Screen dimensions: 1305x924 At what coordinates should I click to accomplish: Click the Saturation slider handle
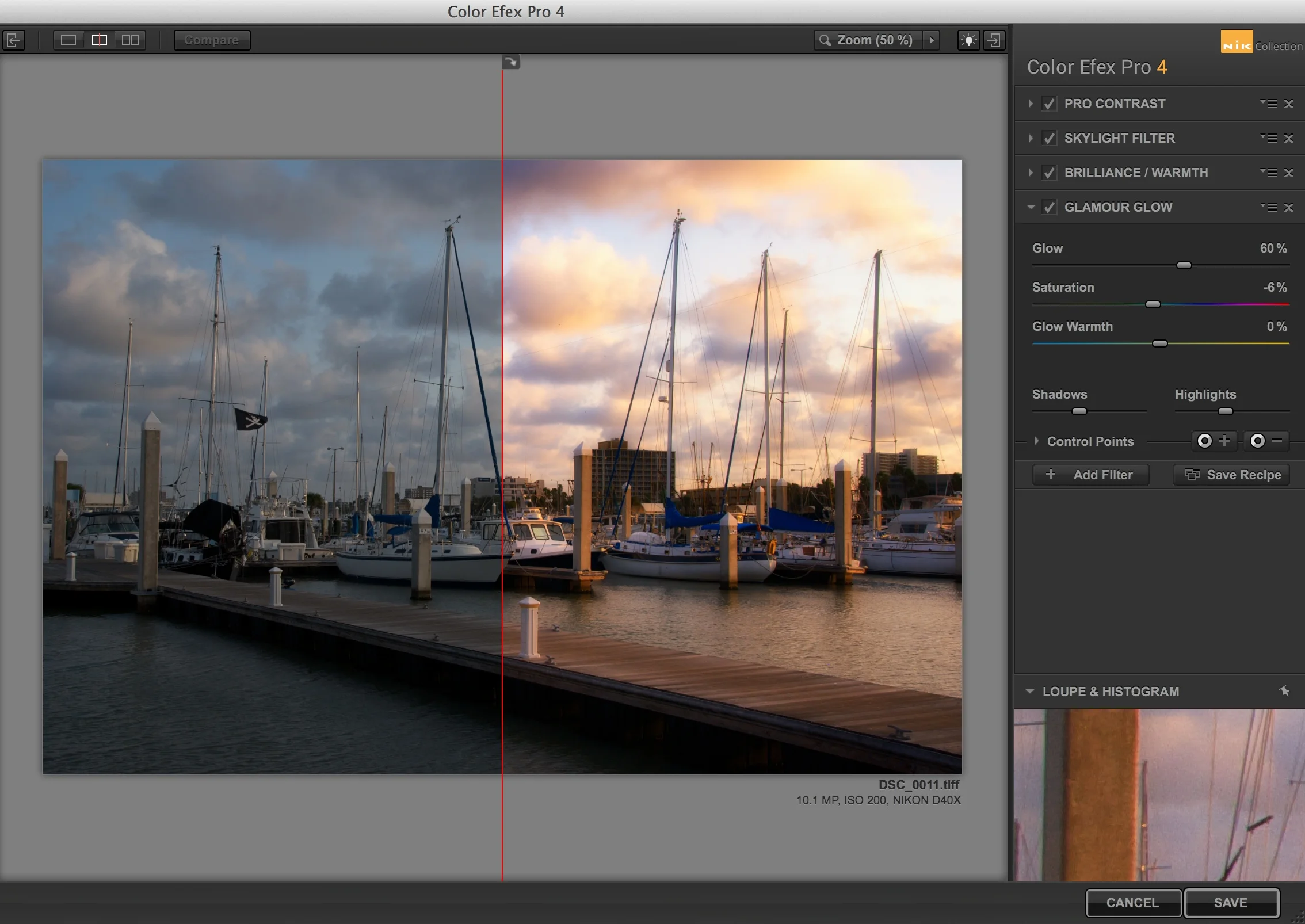pos(1153,304)
